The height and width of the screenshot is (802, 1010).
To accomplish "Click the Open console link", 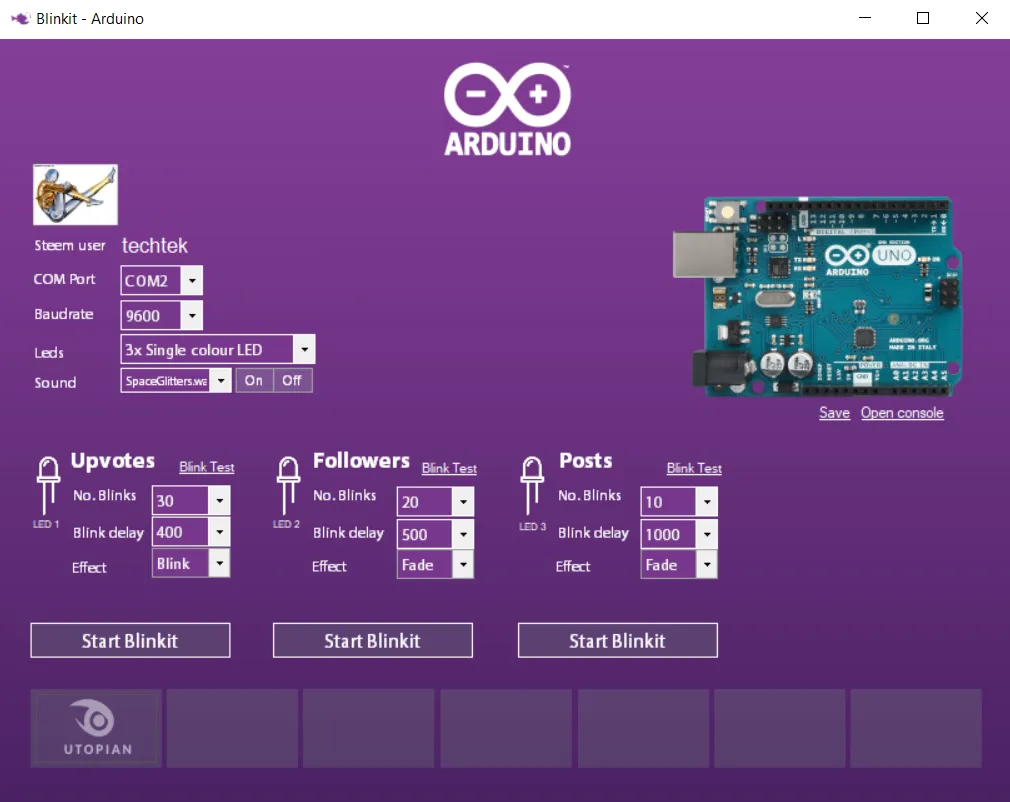I will point(902,413).
